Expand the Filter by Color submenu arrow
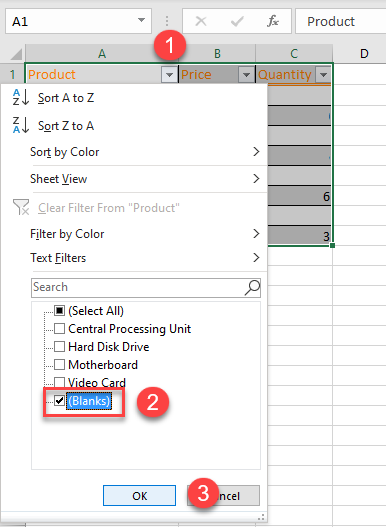The height and width of the screenshot is (527, 386). [256, 234]
